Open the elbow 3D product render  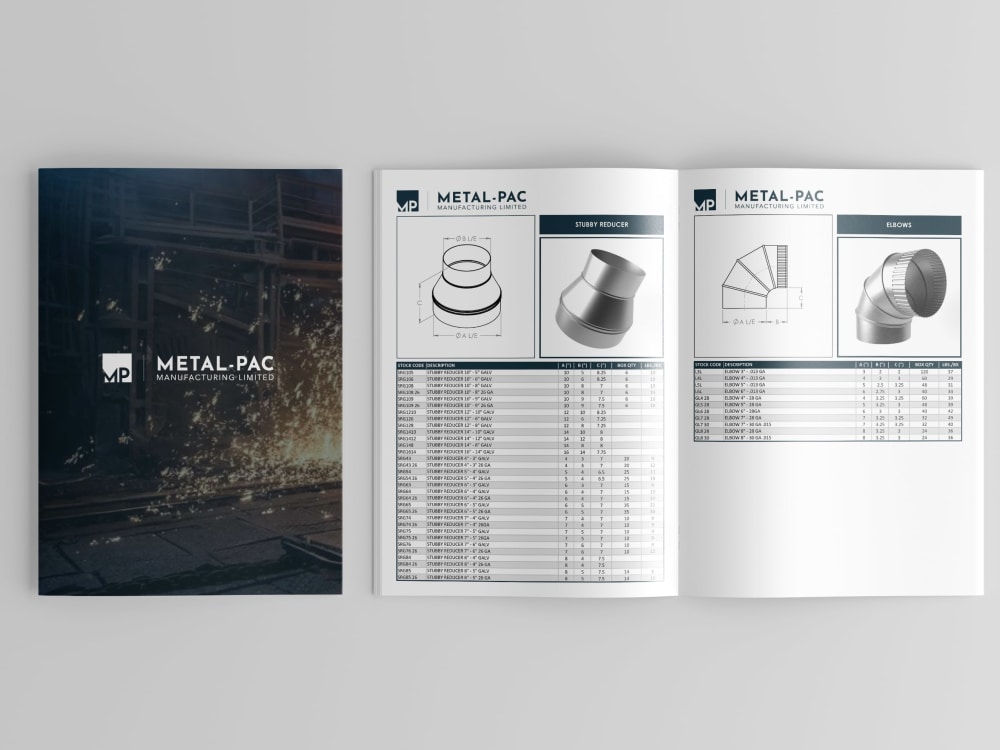[x=899, y=297]
